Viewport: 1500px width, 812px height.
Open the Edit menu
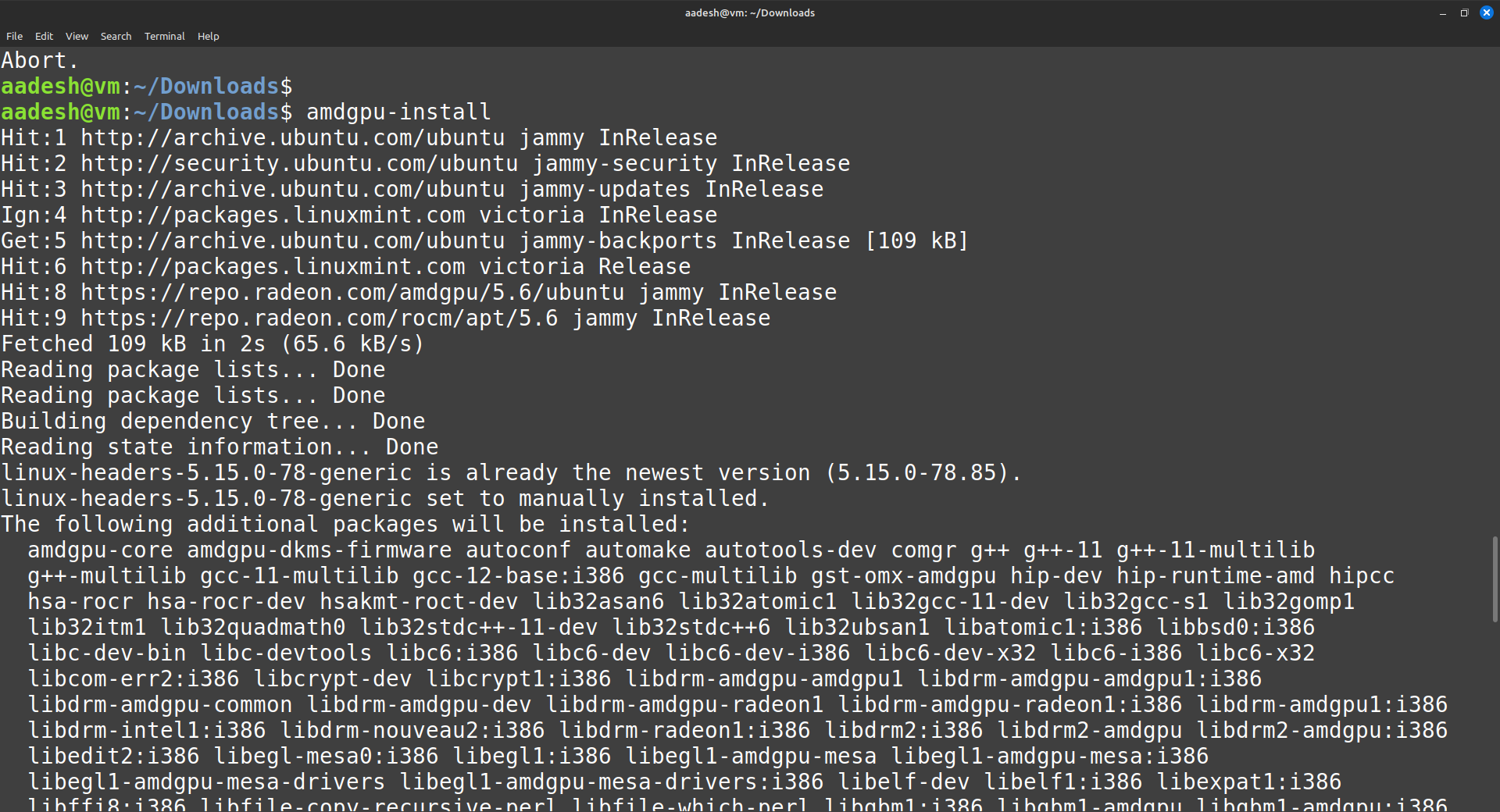(x=44, y=36)
